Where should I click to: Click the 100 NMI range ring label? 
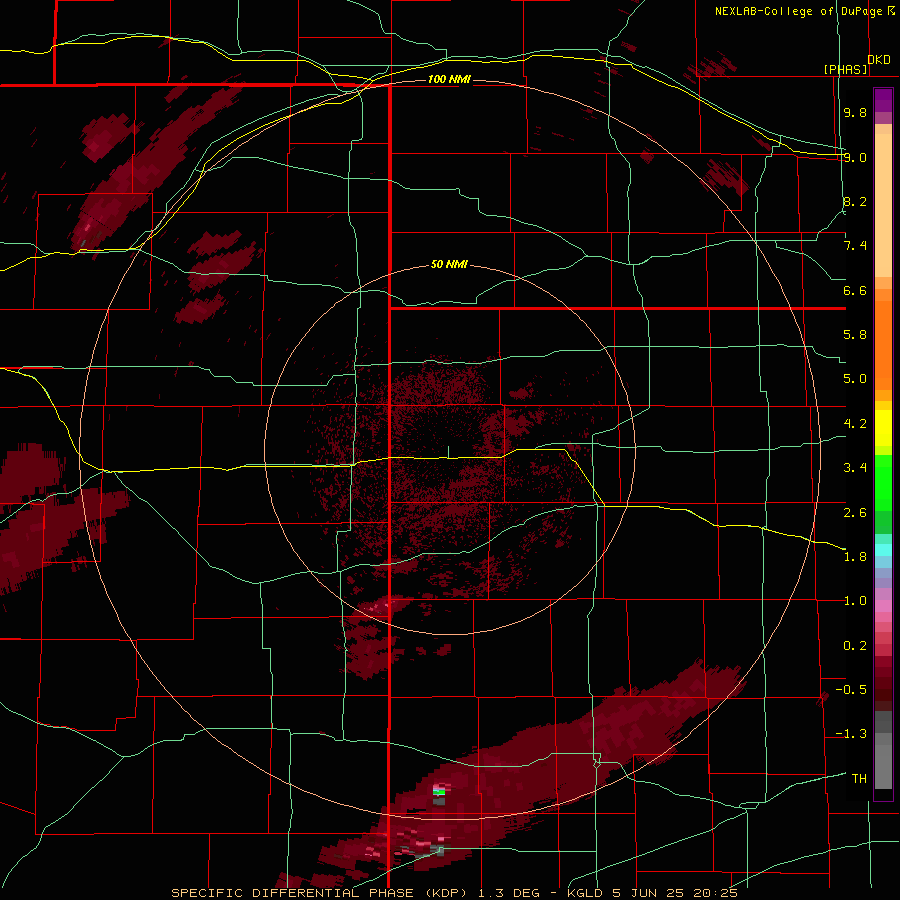[x=449, y=79]
